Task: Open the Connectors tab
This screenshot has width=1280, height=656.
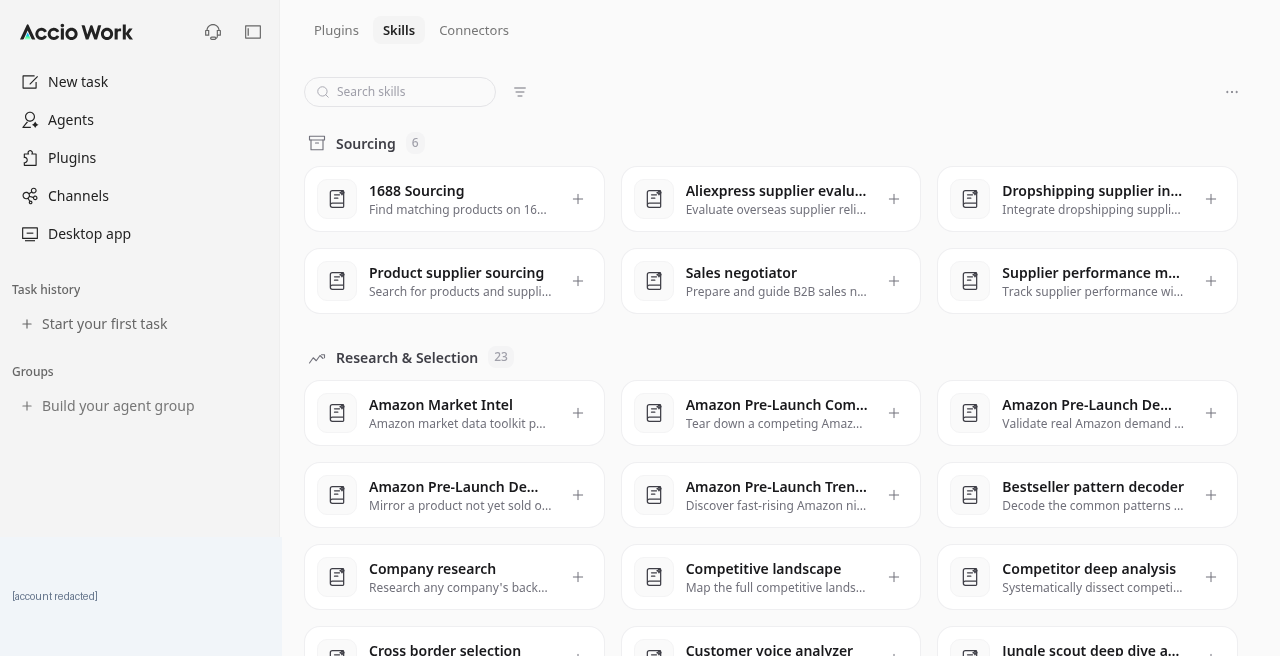Action: (x=474, y=30)
